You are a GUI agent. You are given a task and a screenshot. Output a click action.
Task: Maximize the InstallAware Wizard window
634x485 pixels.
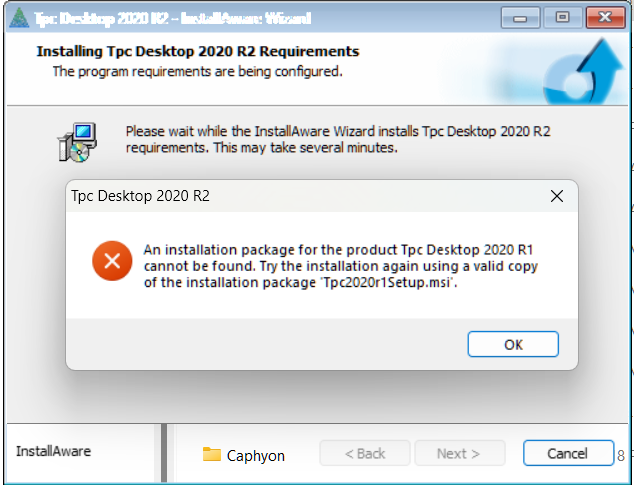(x=562, y=18)
